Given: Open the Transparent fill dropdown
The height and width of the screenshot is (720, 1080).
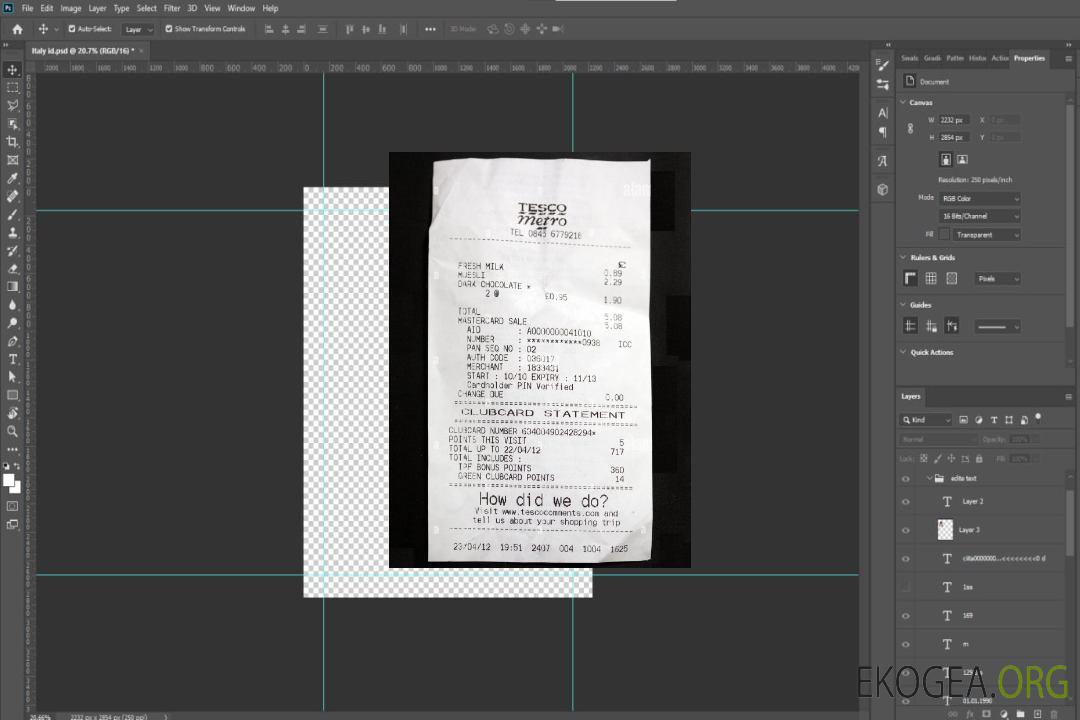Looking at the screenshot, I should click(x=987, y=235).
